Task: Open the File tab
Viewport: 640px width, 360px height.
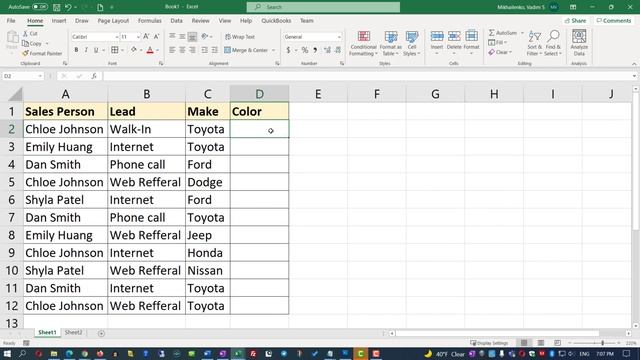Action: tap(11, 20)
